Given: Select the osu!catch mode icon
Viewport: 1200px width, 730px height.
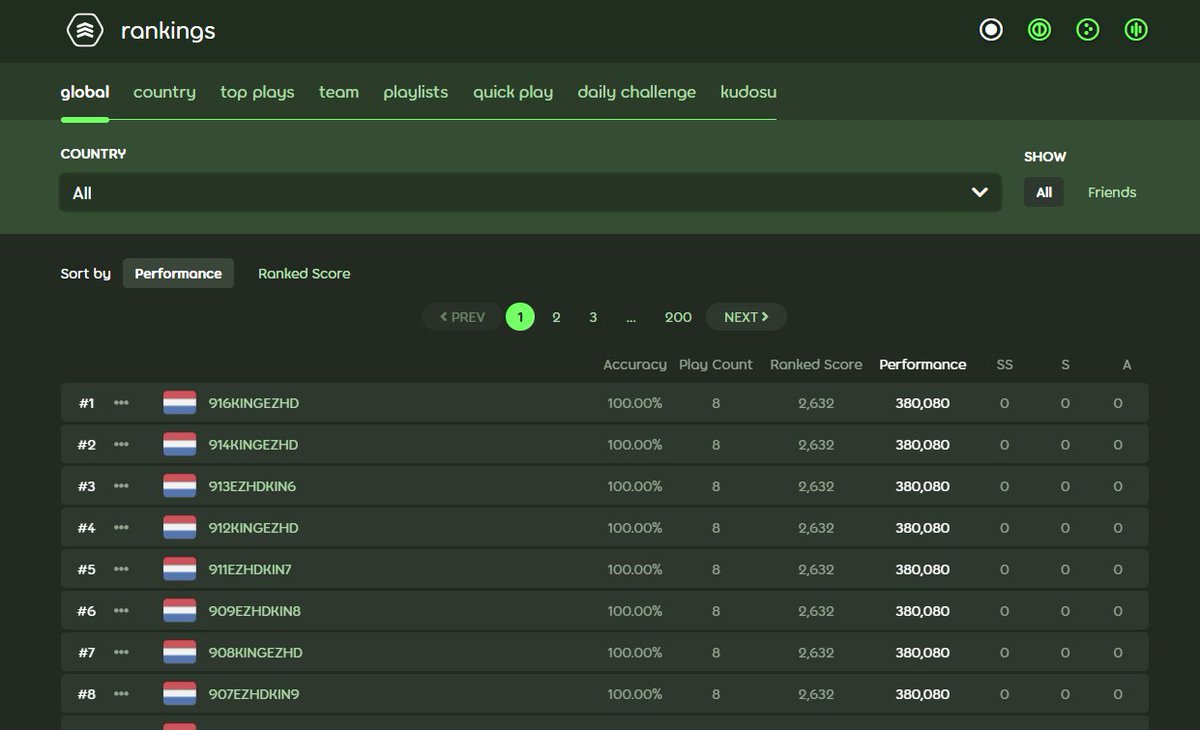Looking at the screenshot, I should 1087,30.
